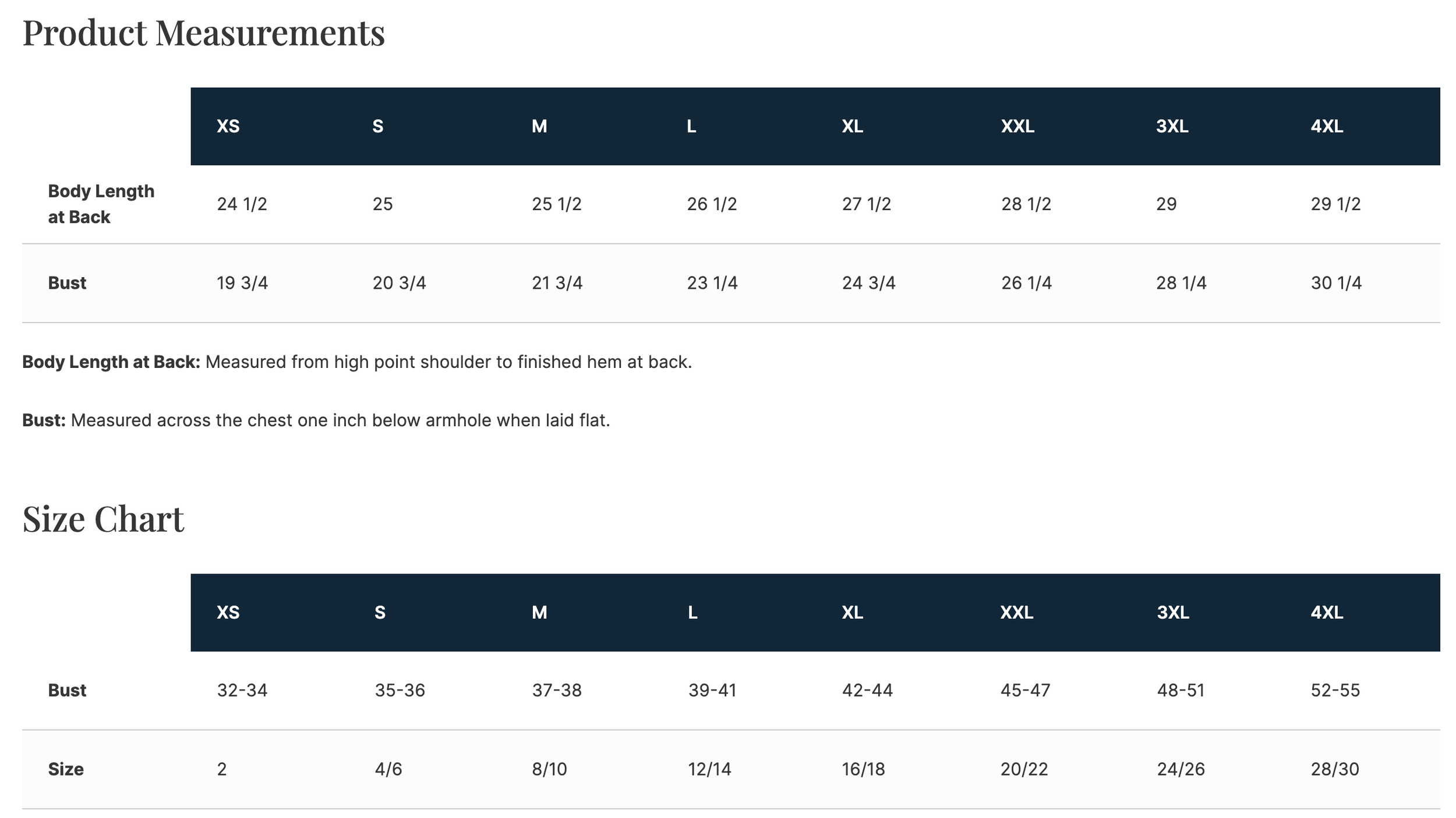Click the Bust row label in Product Measurements
The image size is (1456, 818).
tap(67, 283)
